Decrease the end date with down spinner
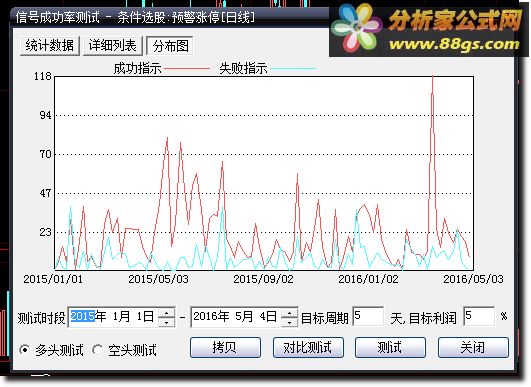This screenshot has height=387, width=531. click(290, 322)
